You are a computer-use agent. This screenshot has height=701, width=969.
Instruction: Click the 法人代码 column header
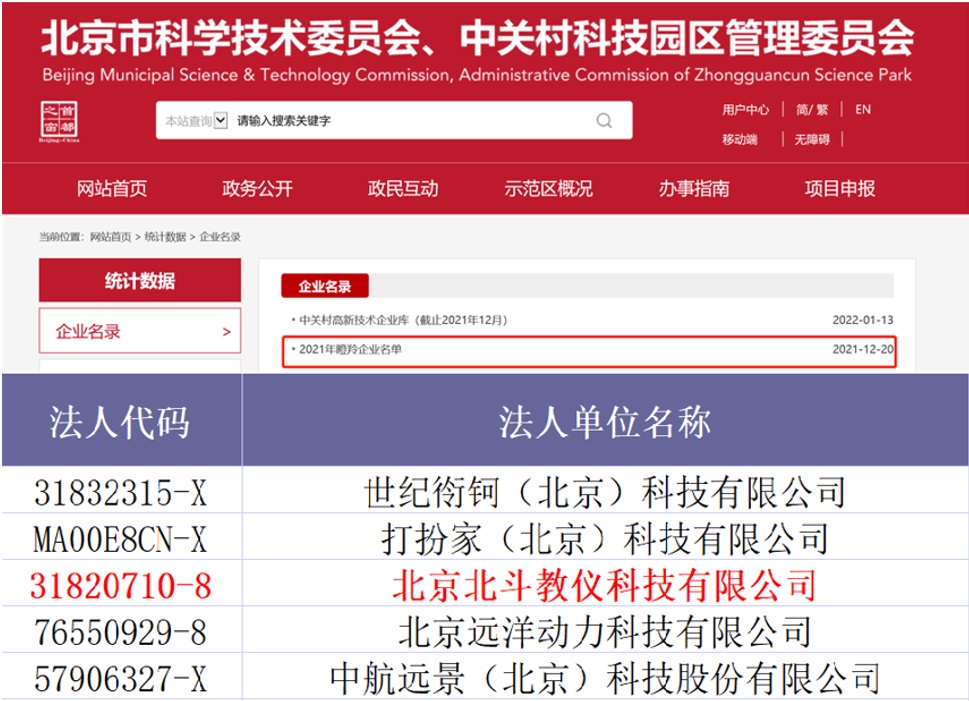point(121,422)
